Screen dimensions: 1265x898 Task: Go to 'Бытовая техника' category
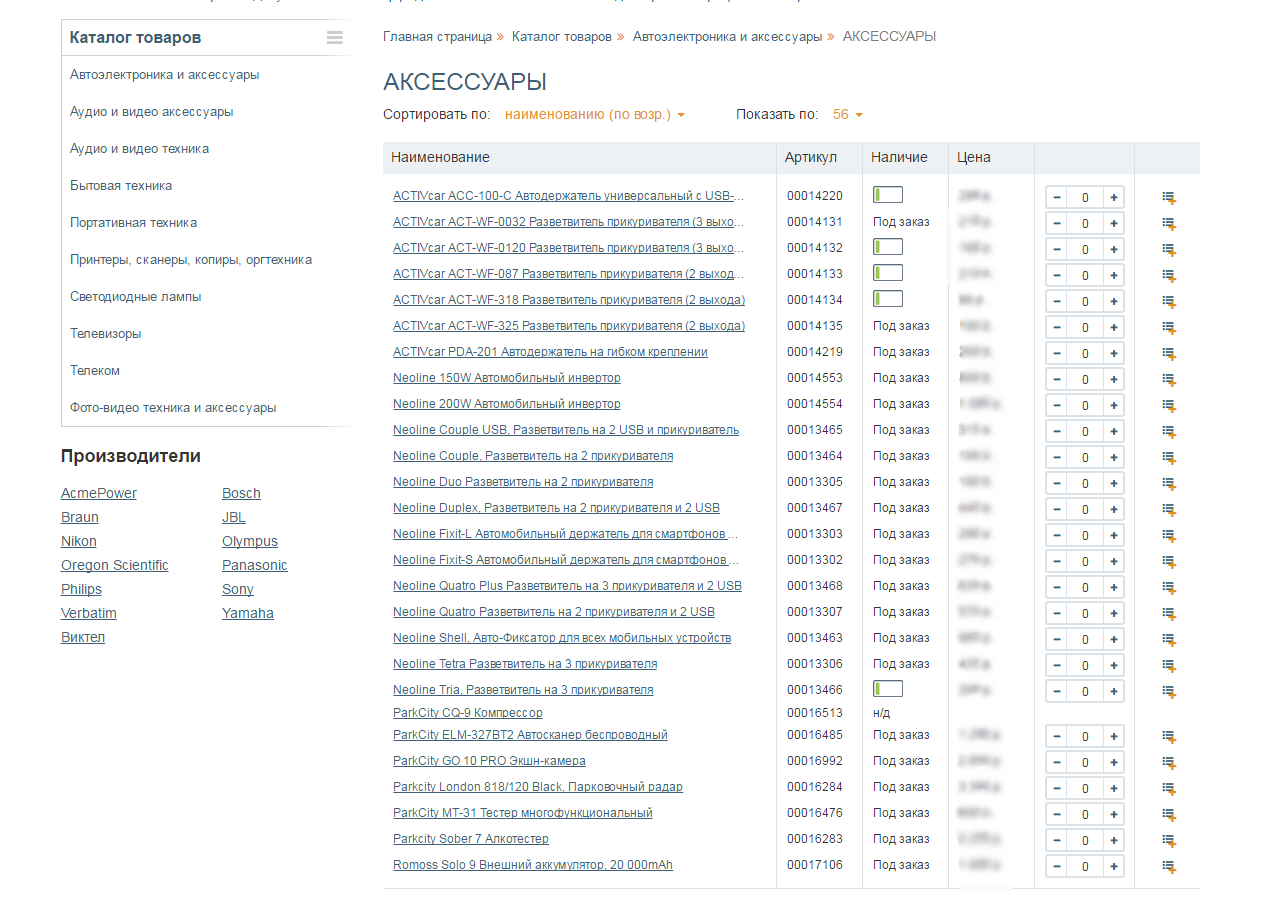click(x=121, y=186)
